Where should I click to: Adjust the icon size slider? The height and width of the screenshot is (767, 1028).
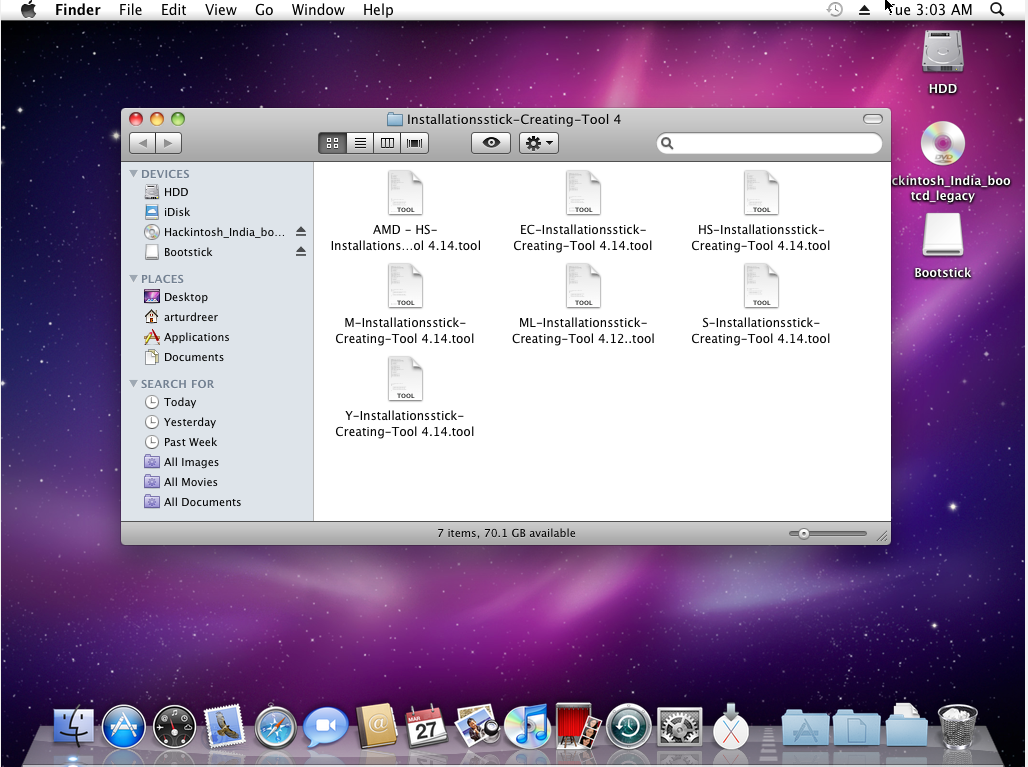[x=804, y=534]
